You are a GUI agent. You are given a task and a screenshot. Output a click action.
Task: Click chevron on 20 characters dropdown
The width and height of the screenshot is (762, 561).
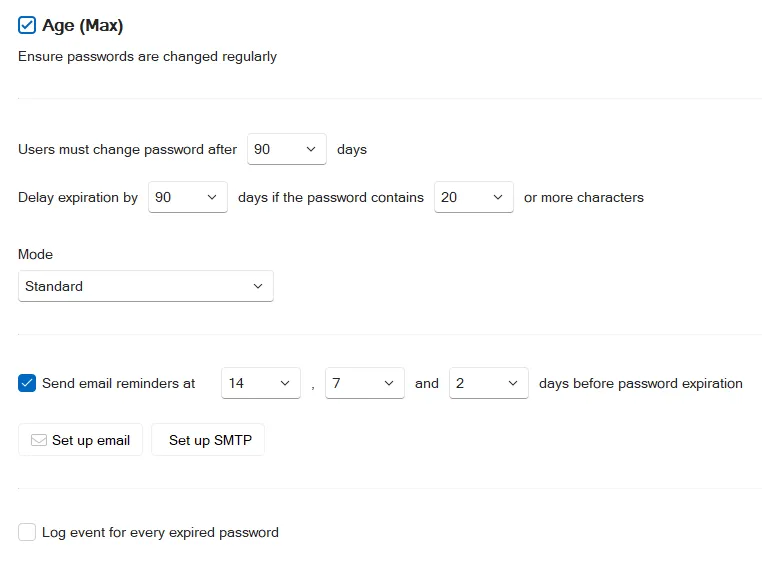tap(498, 197)
